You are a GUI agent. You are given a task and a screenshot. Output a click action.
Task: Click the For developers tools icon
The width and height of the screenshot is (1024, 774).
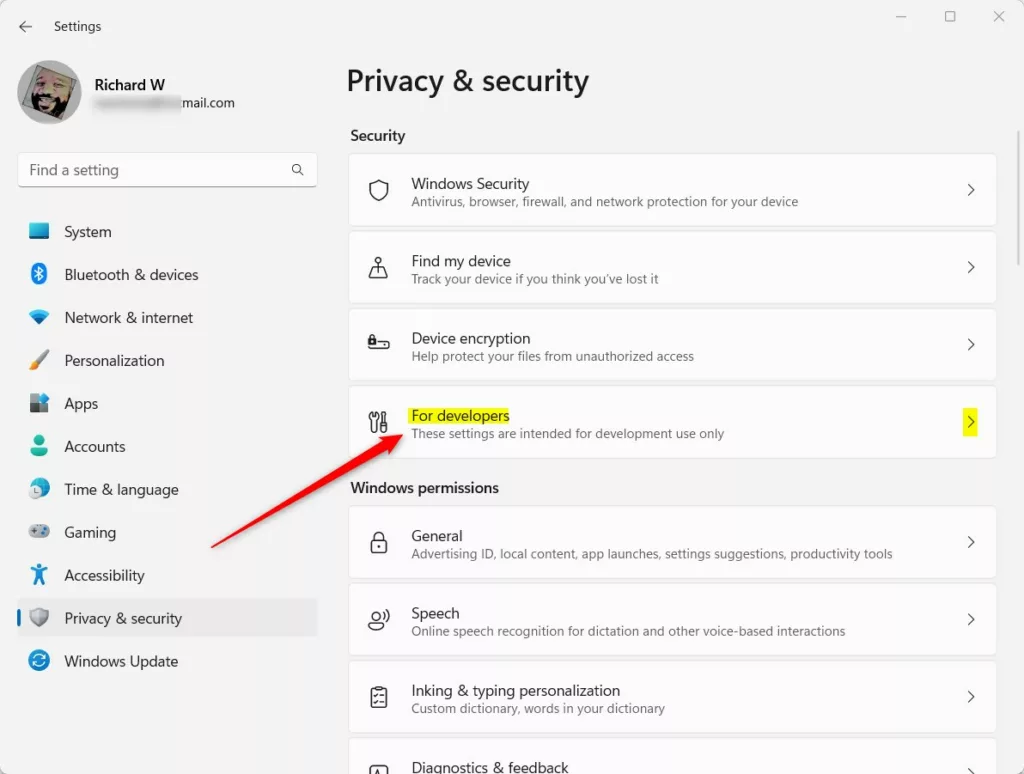coord(378,422)
